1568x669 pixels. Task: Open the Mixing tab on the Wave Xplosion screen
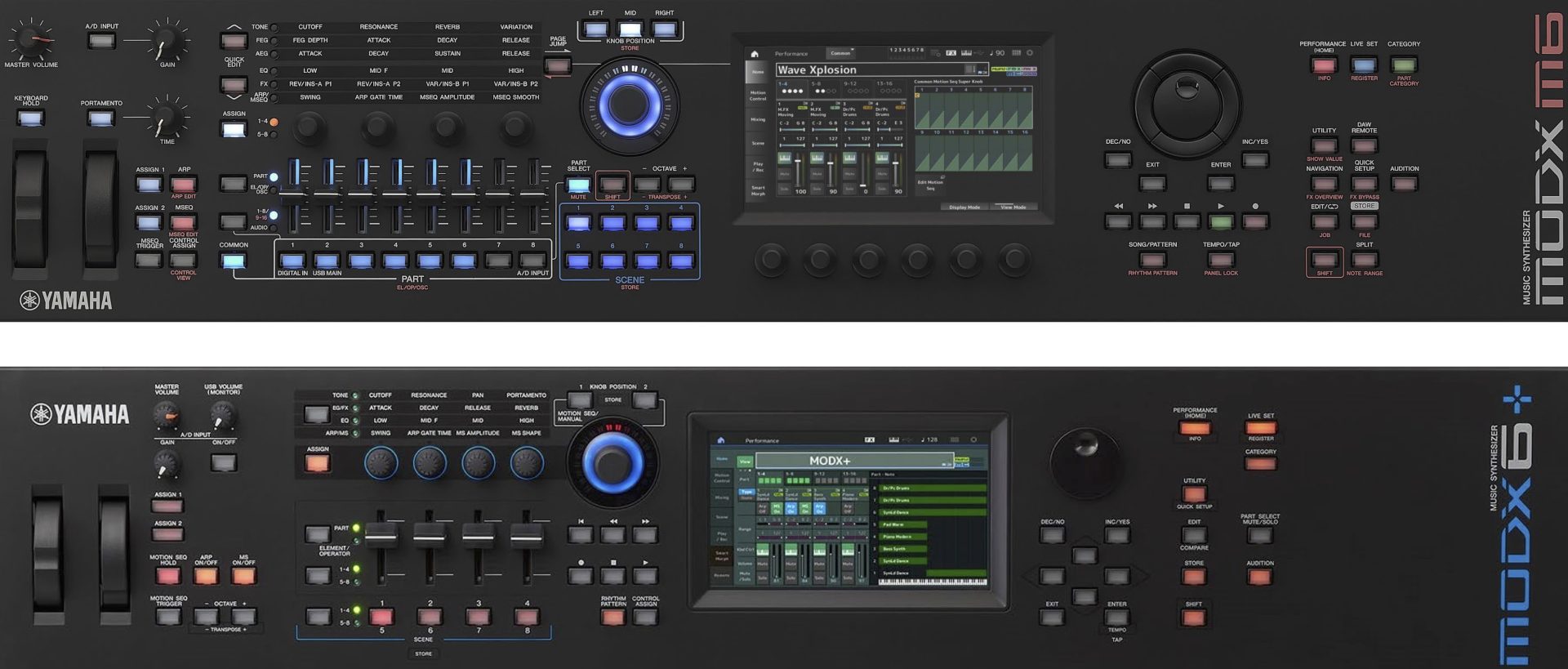[x=758, y=119]
